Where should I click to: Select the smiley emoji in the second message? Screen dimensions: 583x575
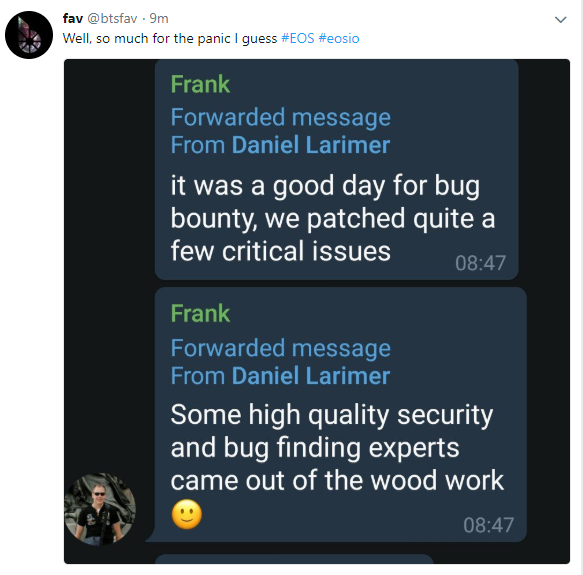[x=187, y=514]
